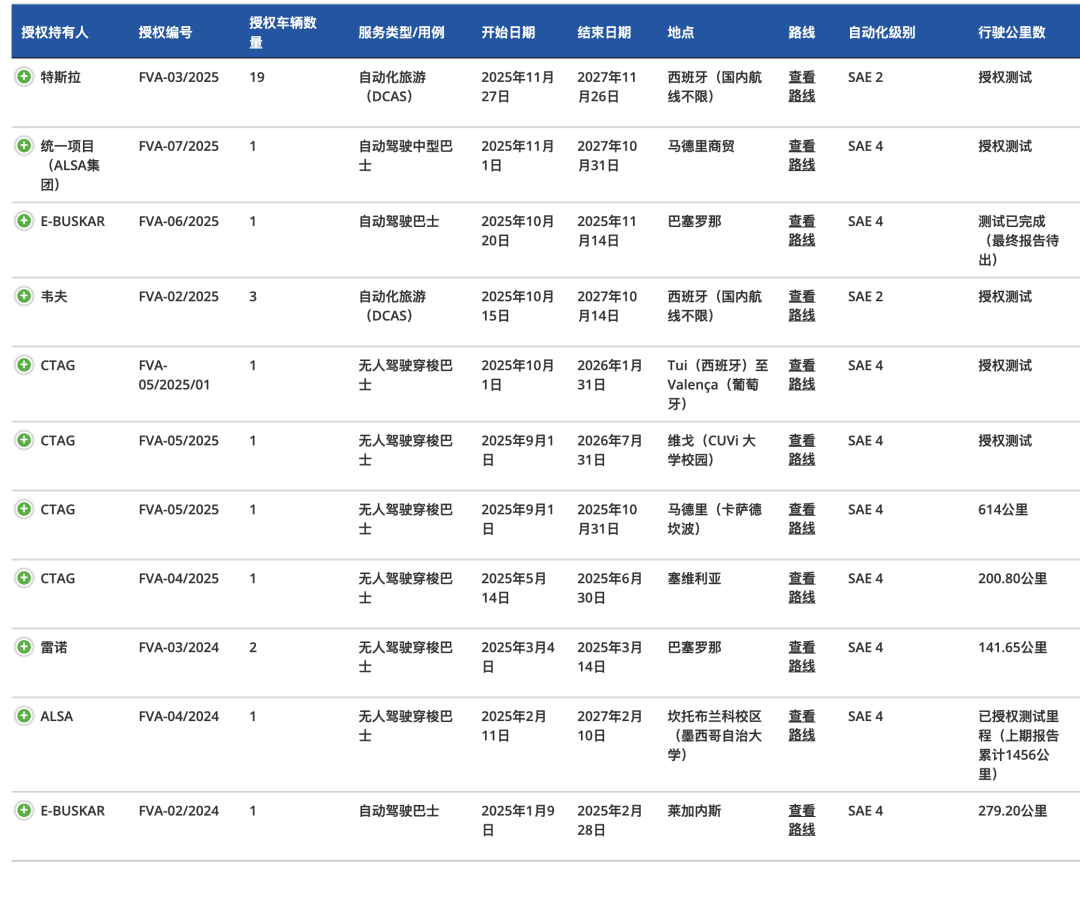
Task: Click the 授权编号 column header
Action: pyautogui.click(x=165, y=32)
